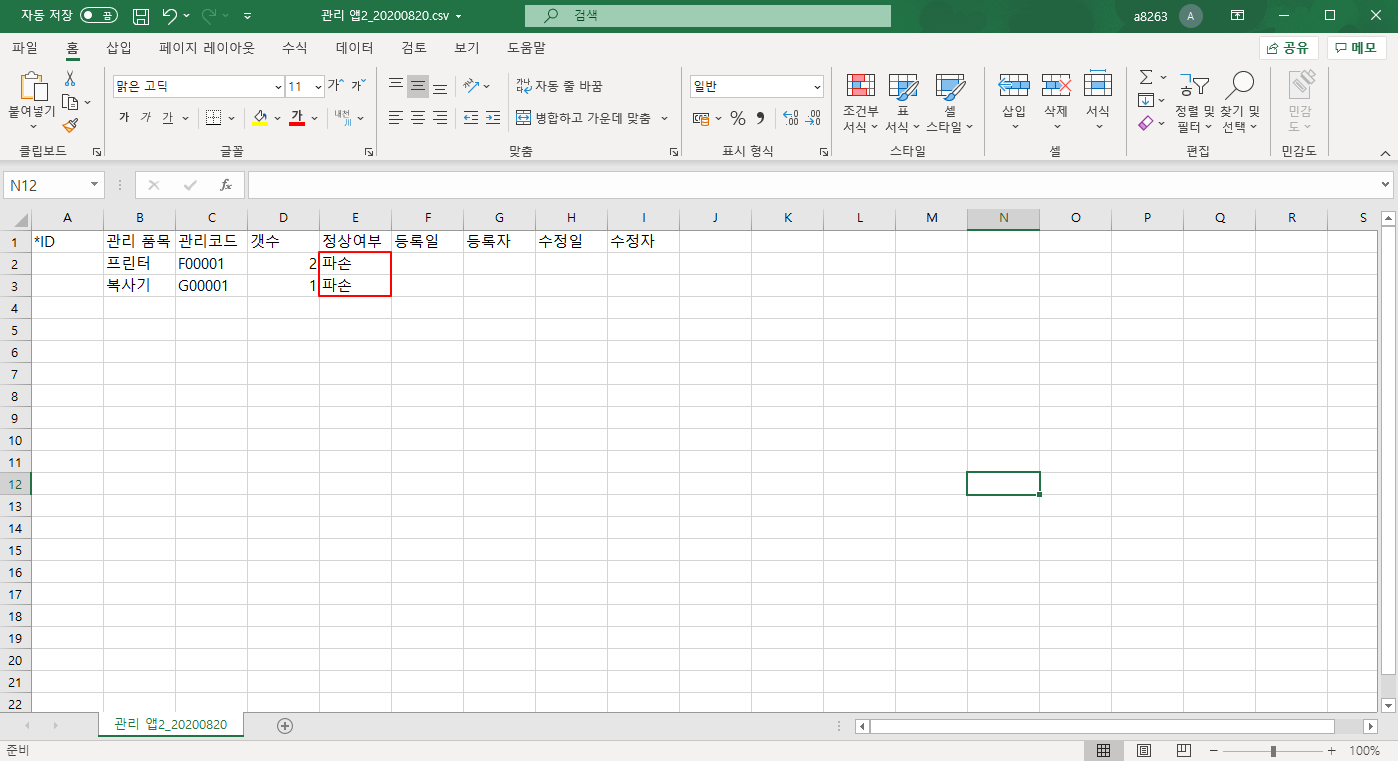Click Merge and Center (병합하고 가운데 맞춤)
Screen dimensions: 1398x761
pyautogui.click(x=591, y=118)
